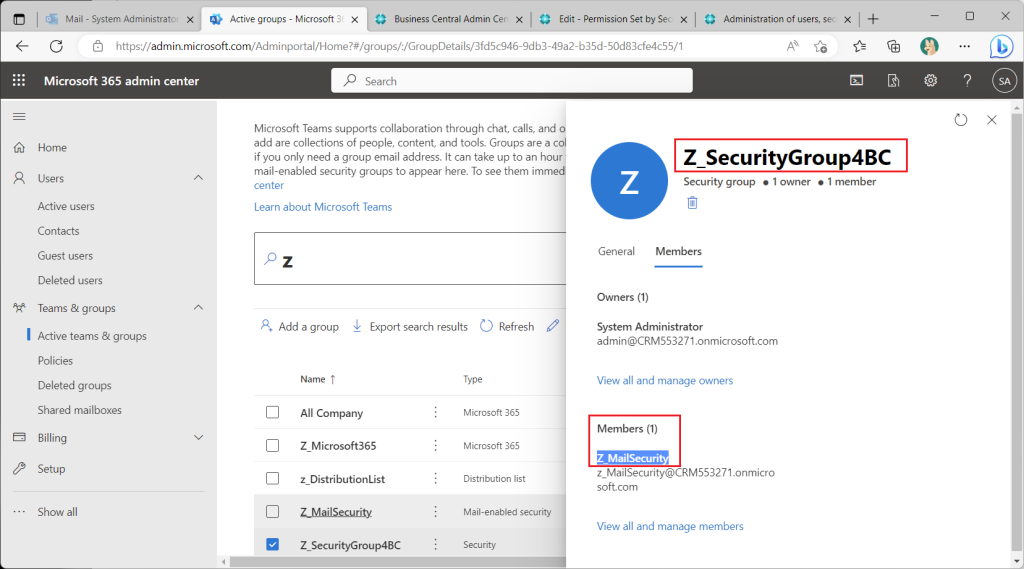Collapse the Users navigation section

[199, 178]
